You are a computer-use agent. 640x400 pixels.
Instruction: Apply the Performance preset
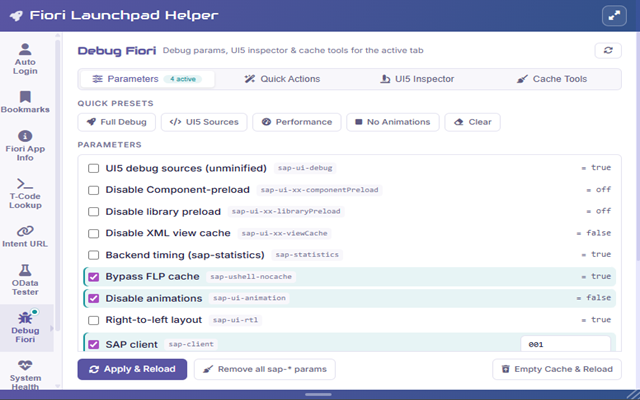297,122
